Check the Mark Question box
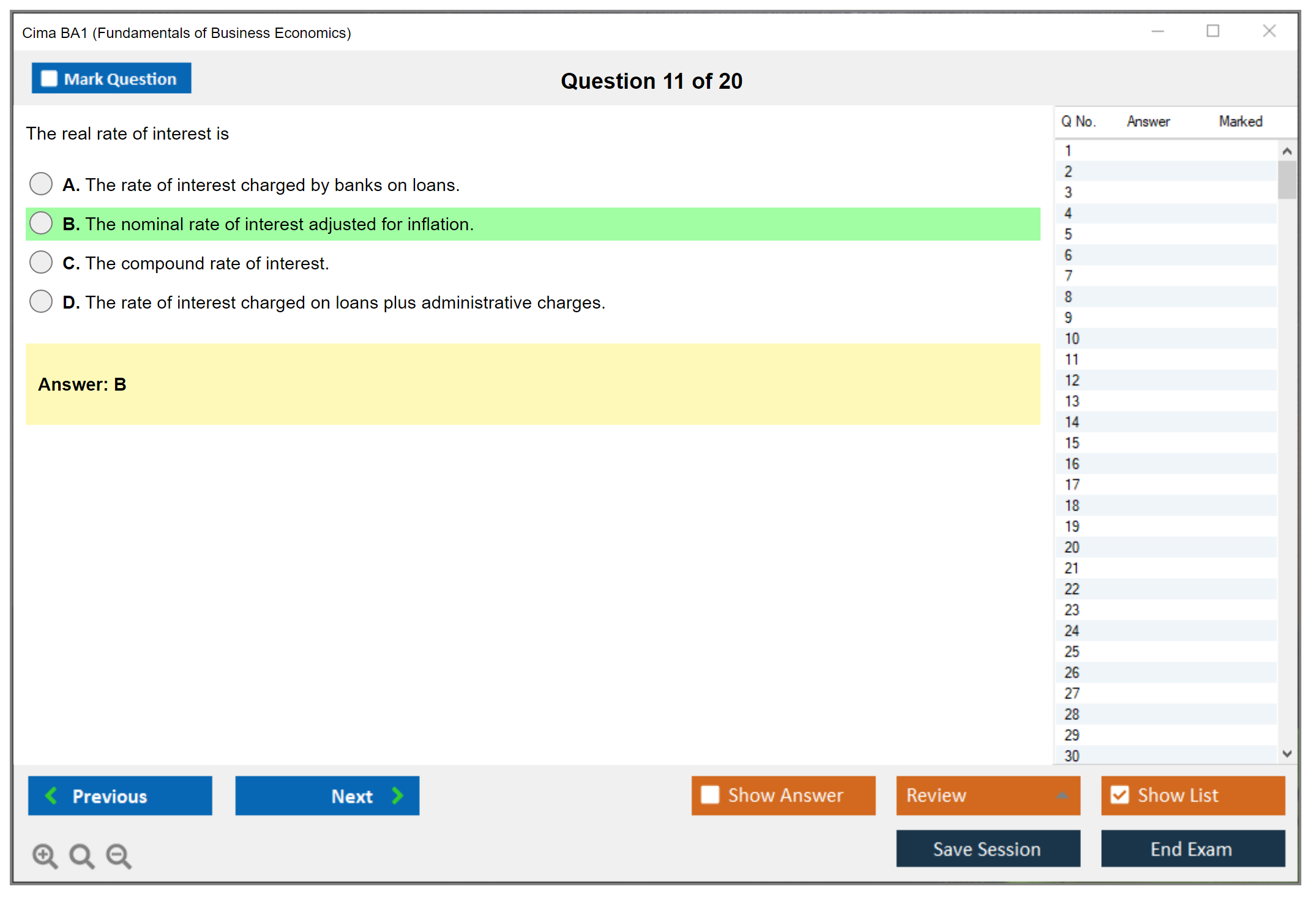The height and width of the screenshot is (900, 1316). (x=49, y=78)
